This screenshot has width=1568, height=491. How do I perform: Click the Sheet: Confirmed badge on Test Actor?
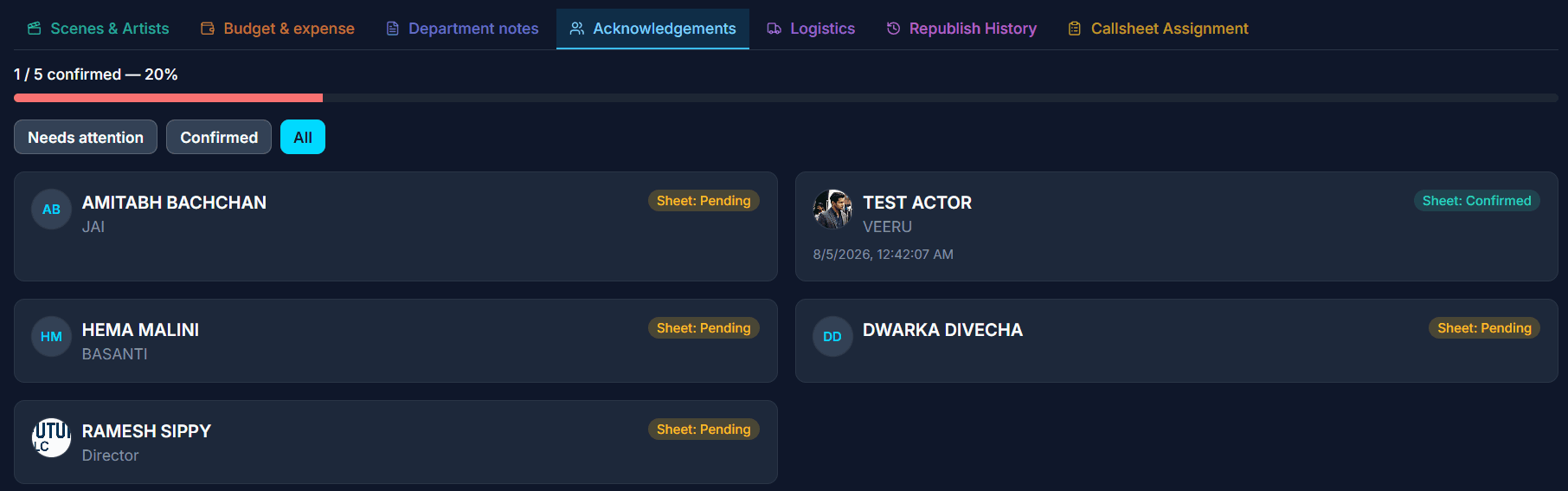click(1476, 201)
